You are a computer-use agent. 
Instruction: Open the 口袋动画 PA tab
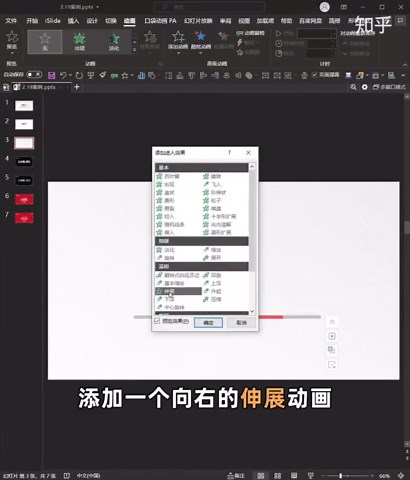coord(160,21)
